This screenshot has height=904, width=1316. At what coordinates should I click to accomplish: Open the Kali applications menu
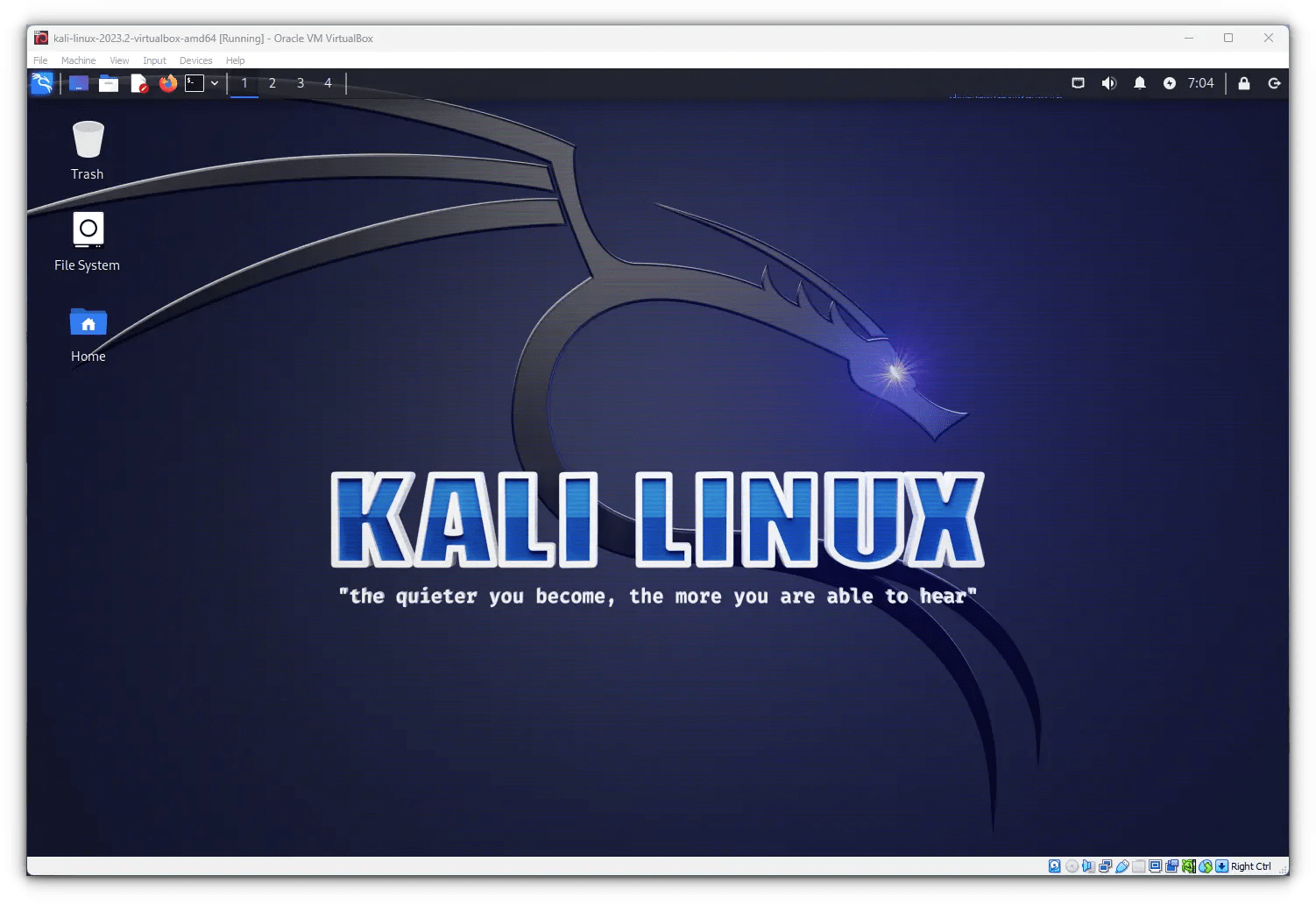[x=42, y=83]
